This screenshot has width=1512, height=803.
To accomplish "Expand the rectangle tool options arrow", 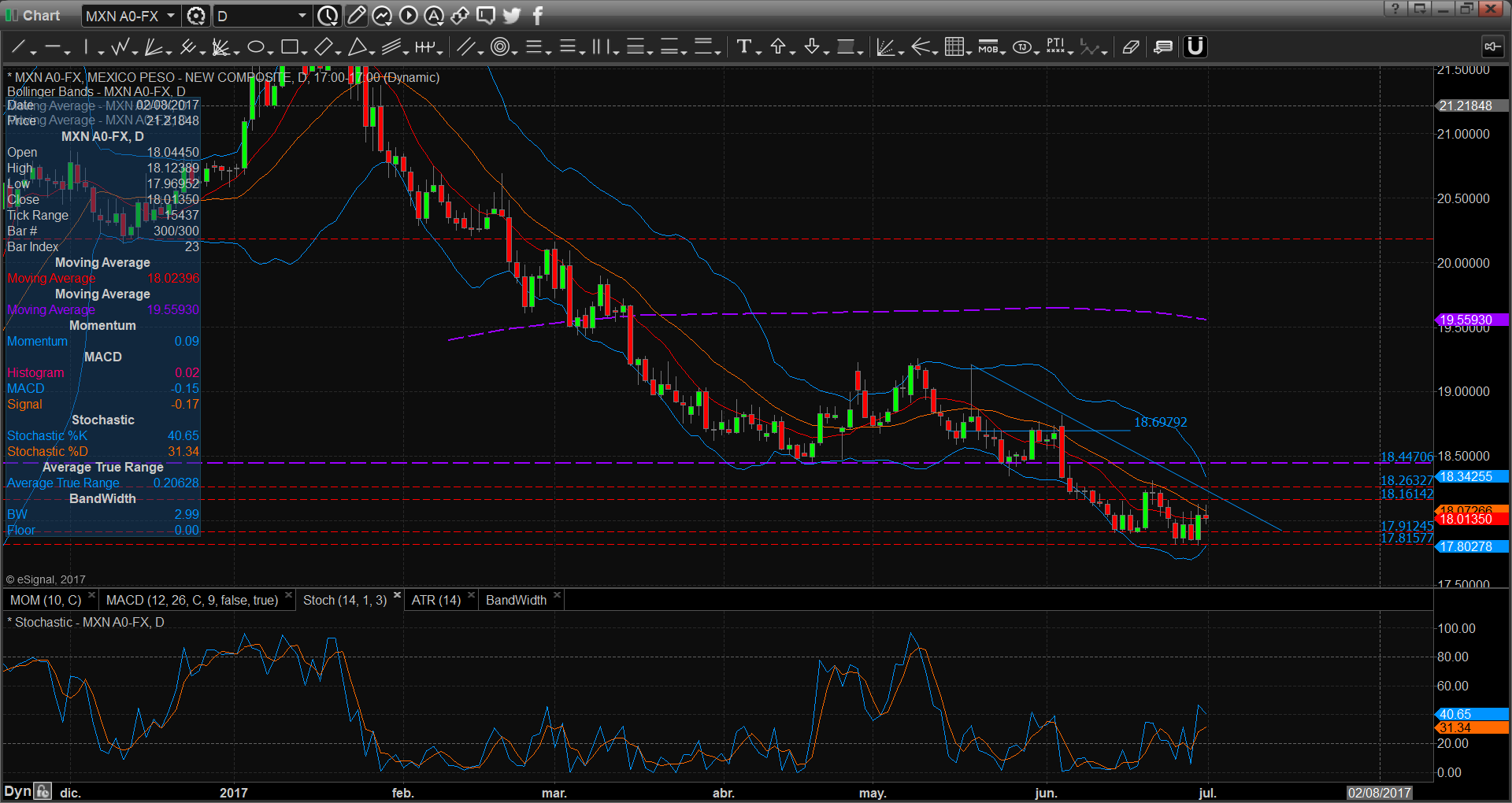I will point(304,53).
